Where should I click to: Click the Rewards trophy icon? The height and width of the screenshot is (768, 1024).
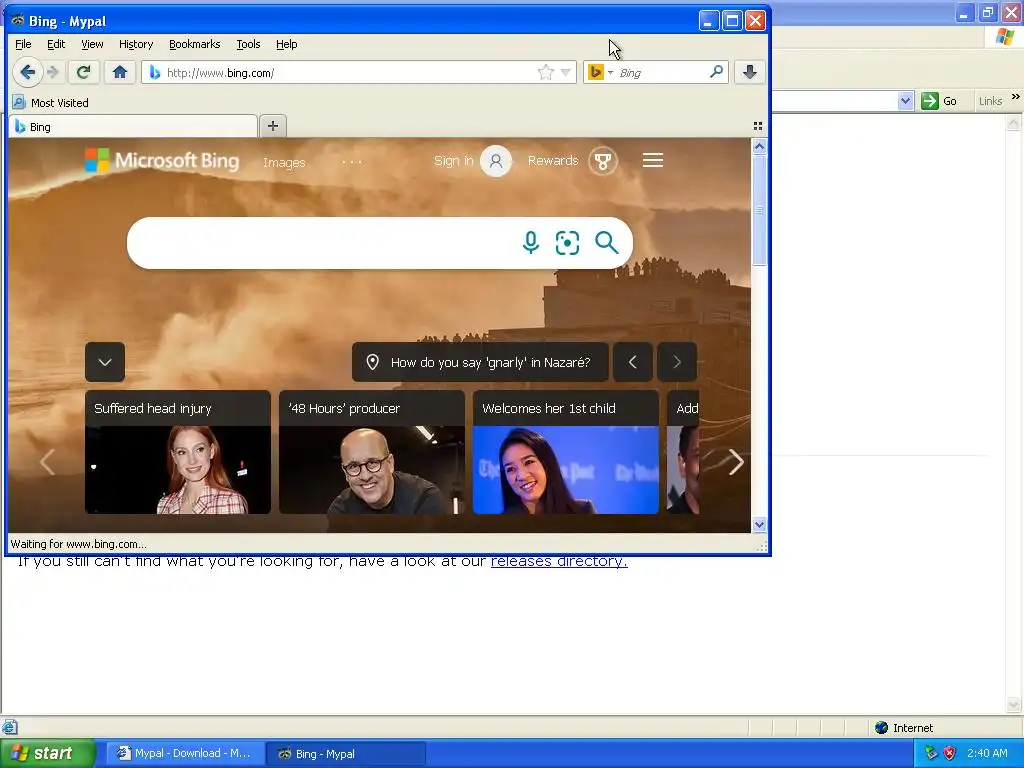pyautogui.click(x=603, y=161)
